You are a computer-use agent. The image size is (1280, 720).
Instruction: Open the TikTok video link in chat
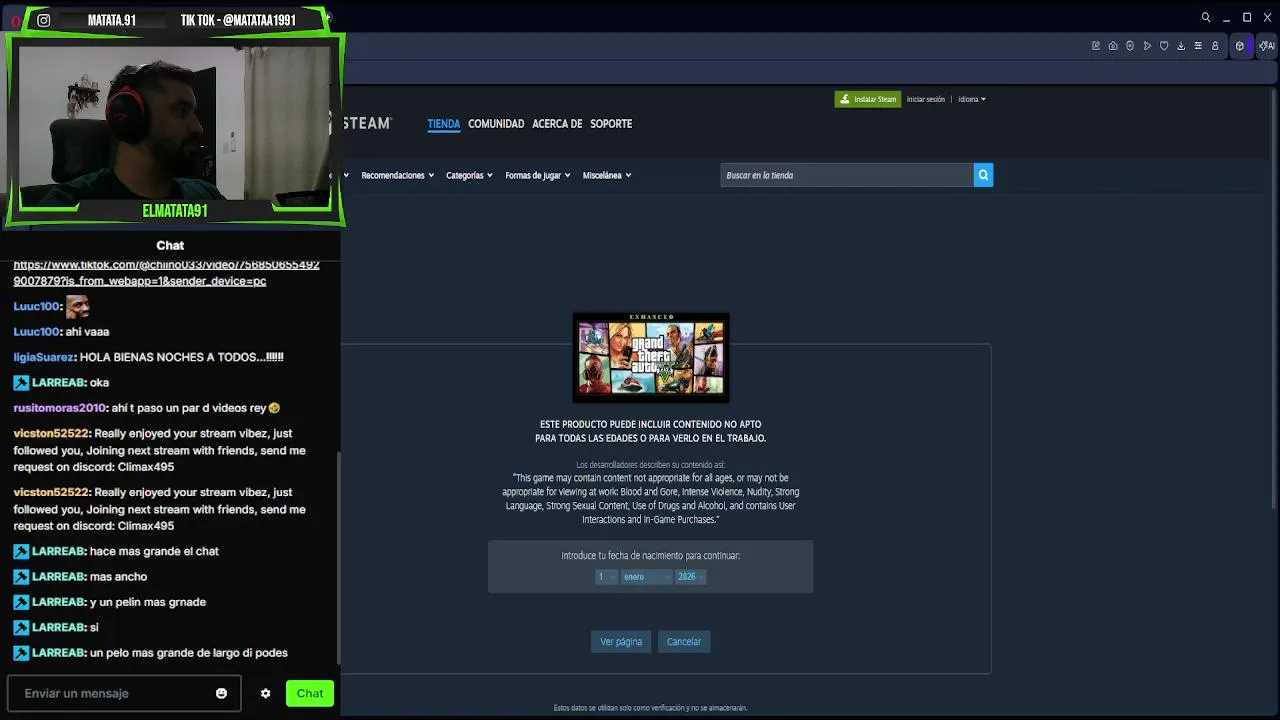pyautogui.click(x=166, y=273)
